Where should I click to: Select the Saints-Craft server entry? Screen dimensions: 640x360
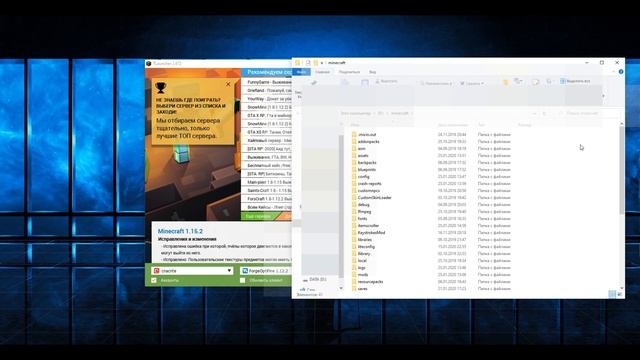point(267,191)
